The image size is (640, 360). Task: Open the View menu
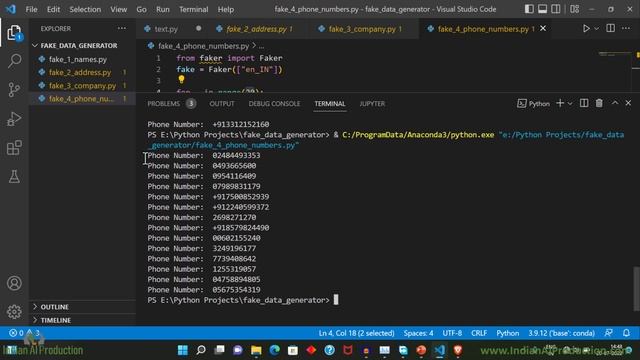(118, 9)
